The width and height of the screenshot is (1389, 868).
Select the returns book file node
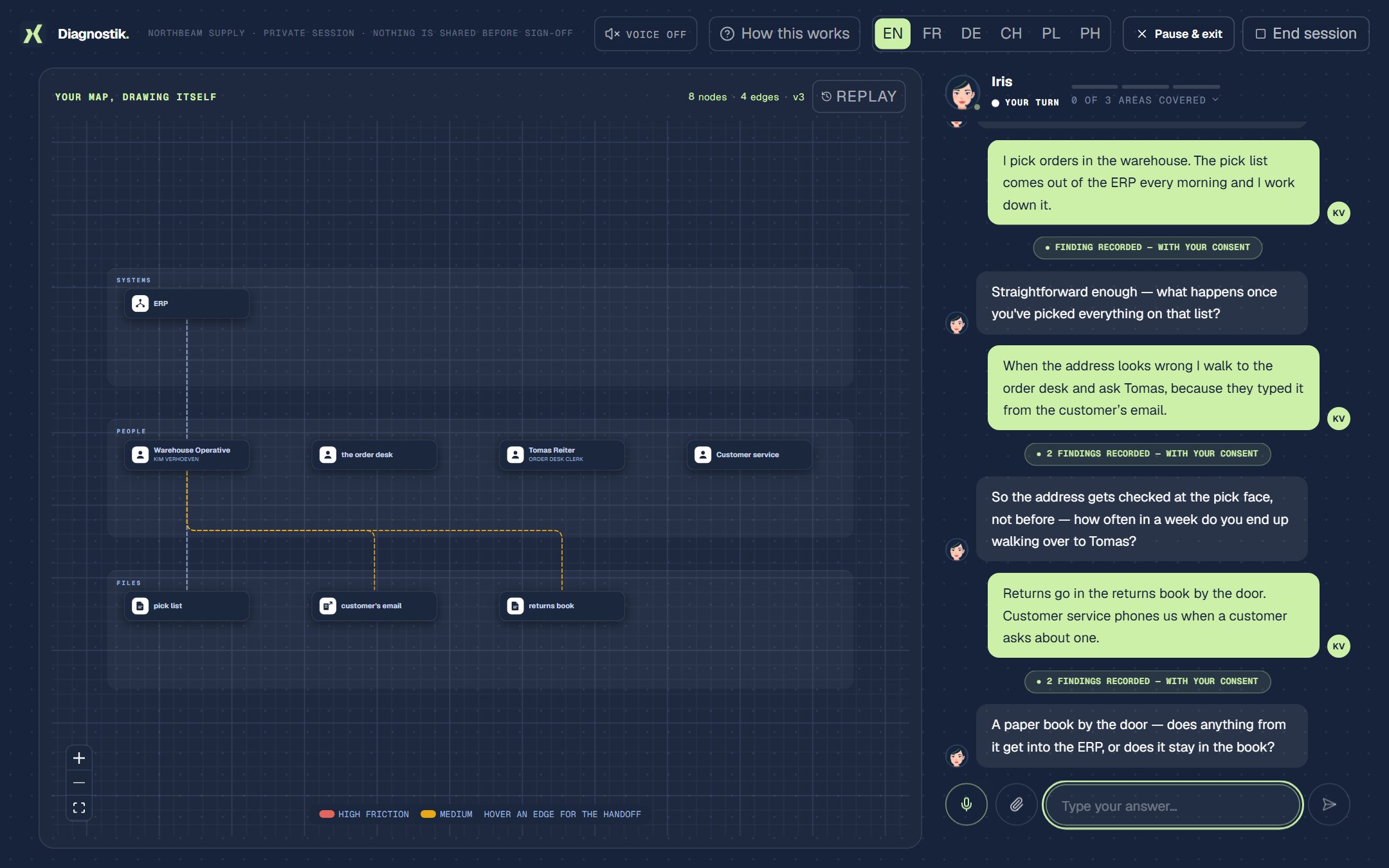[x=561, y=606]
